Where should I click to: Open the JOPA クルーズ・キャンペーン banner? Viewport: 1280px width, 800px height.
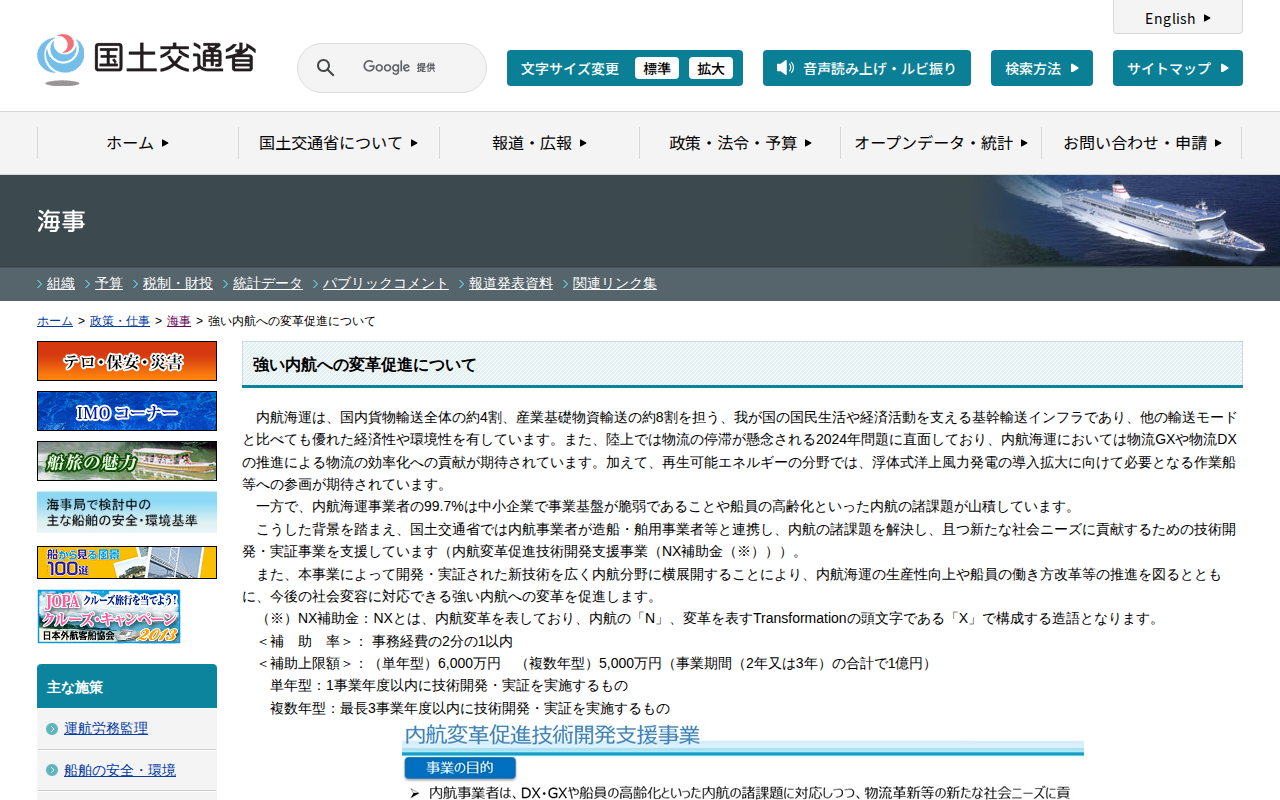(109, 616)
